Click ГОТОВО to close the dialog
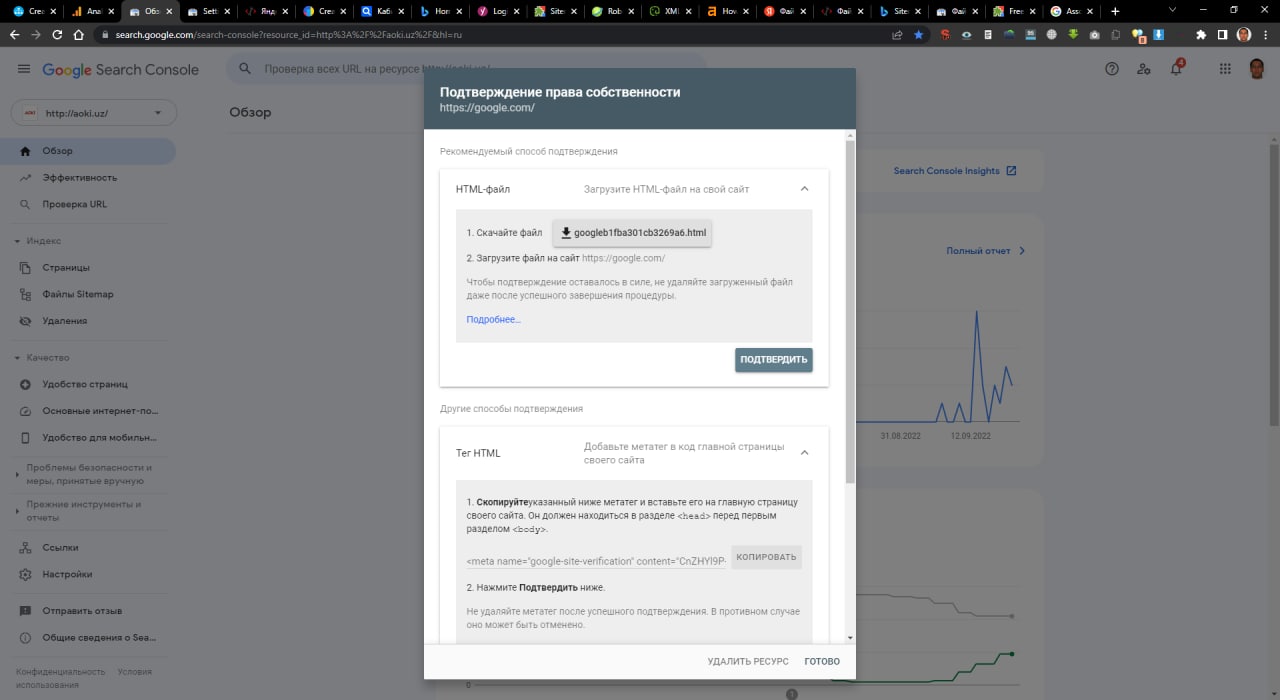Image resolution: width=1280 pixels, height=700 pixels. pos(822,661)
